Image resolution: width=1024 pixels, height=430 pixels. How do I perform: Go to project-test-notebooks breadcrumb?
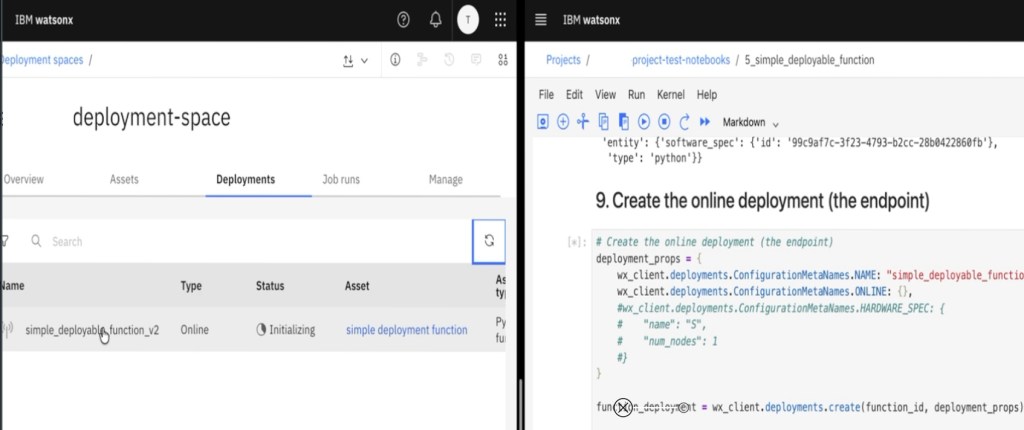(x=680, y=60)
